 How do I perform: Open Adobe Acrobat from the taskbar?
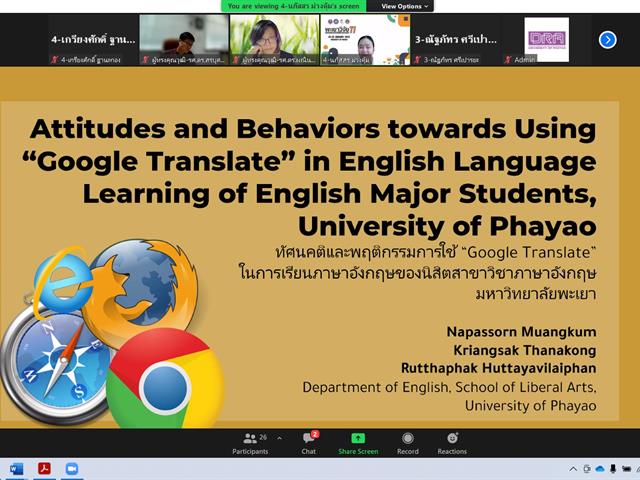click(x=44, y=469)
